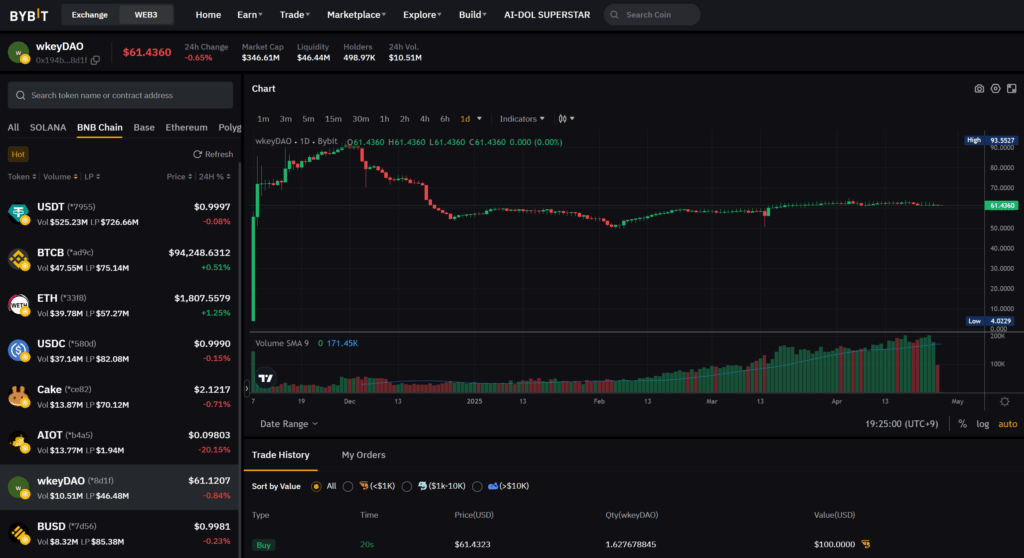Click the Refresh token list icon
Image resolution: width=1024 pixels, height=558 pixels.
click(197, 154)
